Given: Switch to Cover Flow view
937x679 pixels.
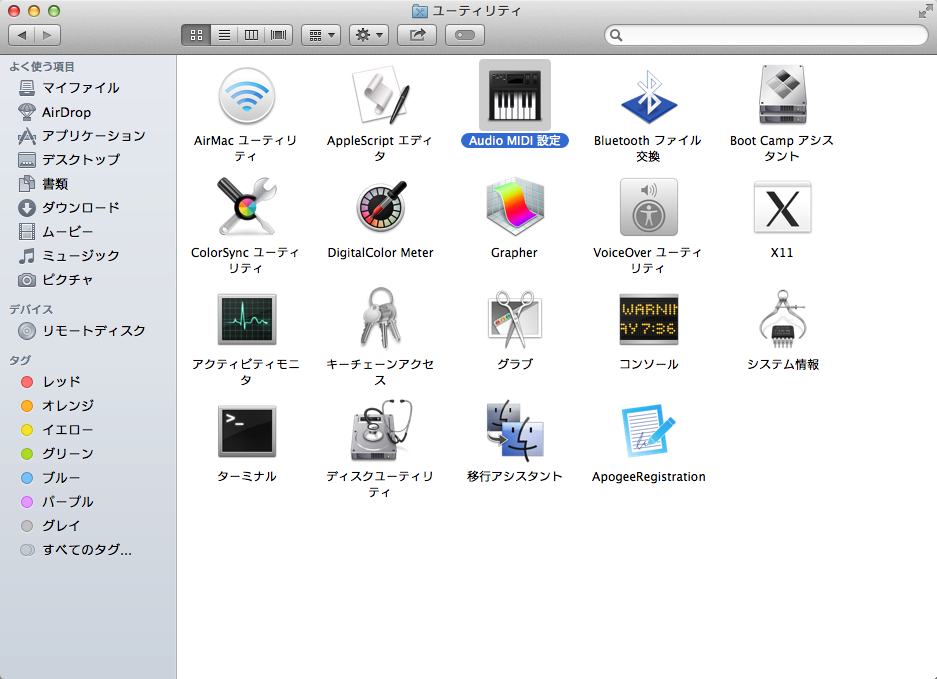Looking at the screenshot, I should coord(278,35).
